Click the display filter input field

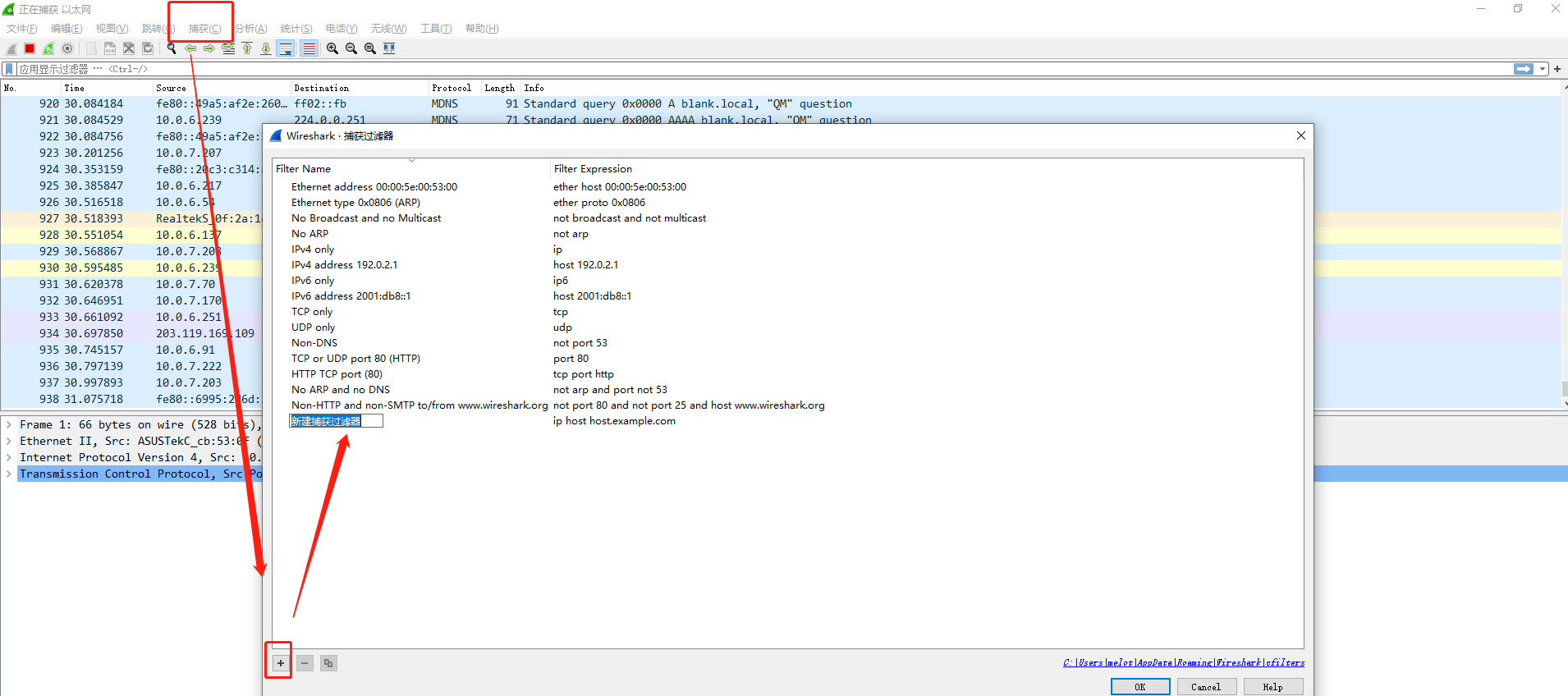point(763,69)
